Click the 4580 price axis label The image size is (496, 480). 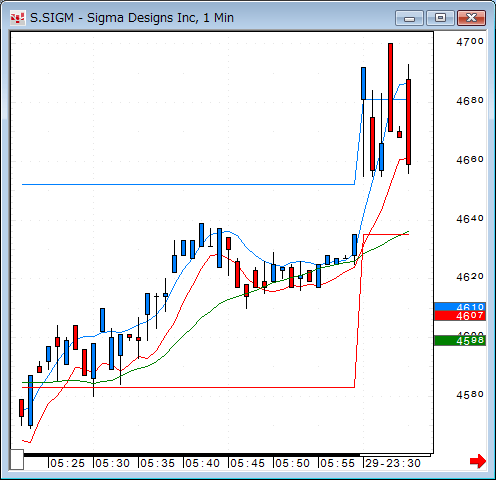pyautogui.click(x=470, y=395)
